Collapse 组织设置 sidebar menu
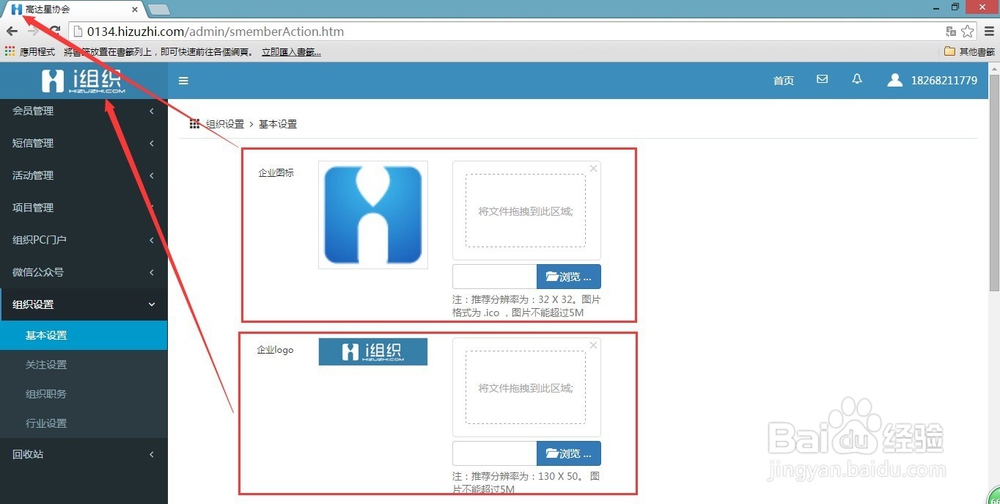 click(x=84, y=304)
